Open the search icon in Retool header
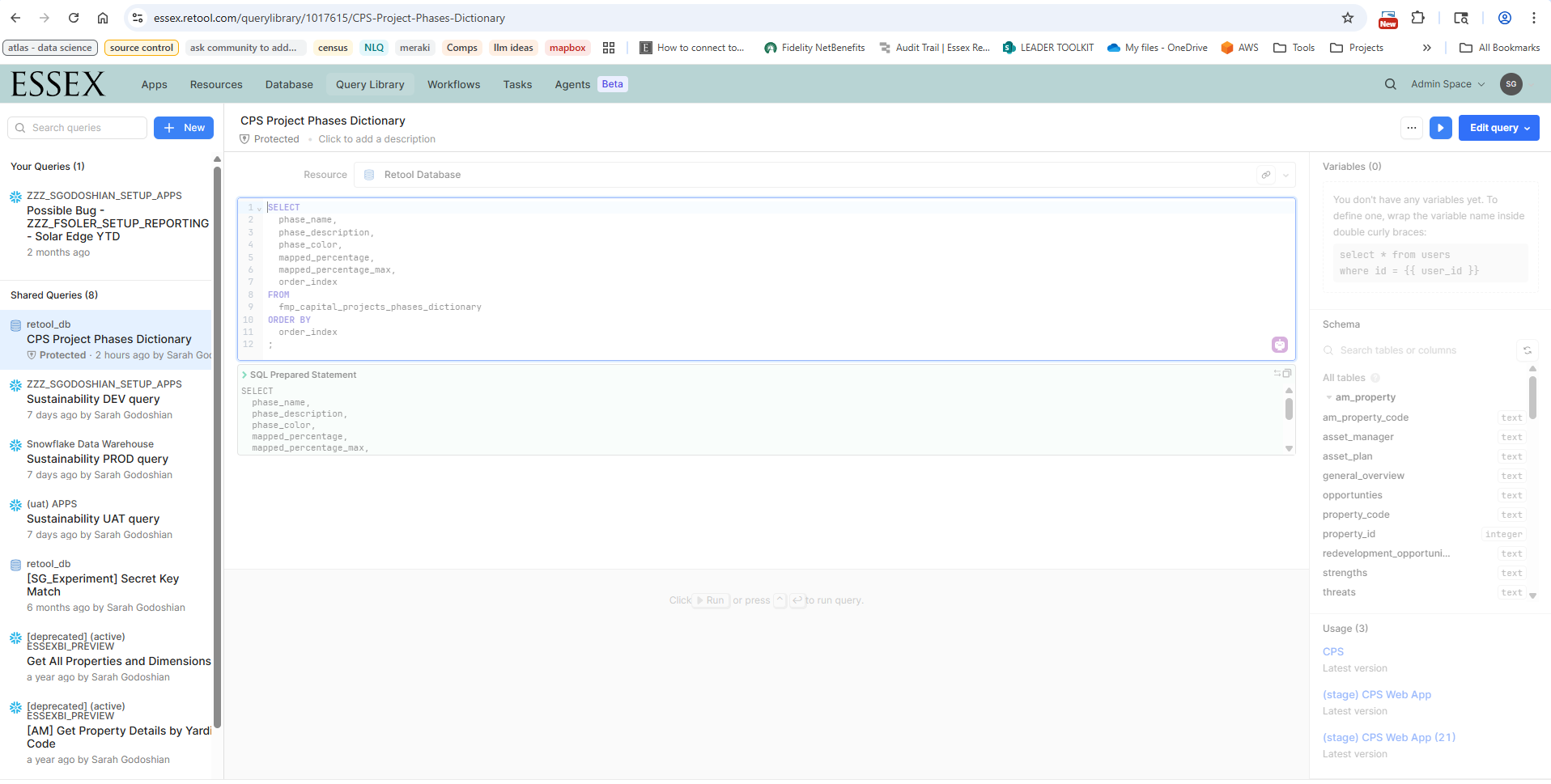The width and height of the screenshot is (1551, 784). (1390, 84)
